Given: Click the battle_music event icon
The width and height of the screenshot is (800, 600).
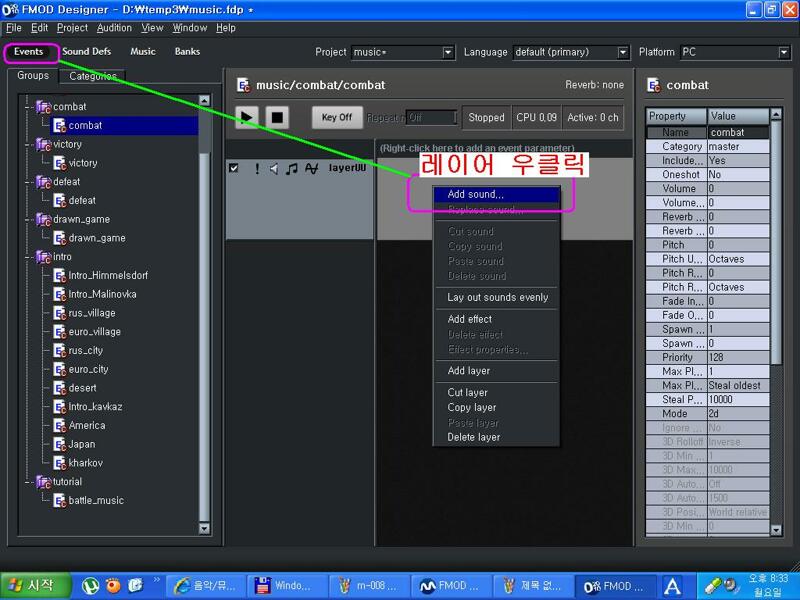Looking at the screenshot, I should (60, 501).
